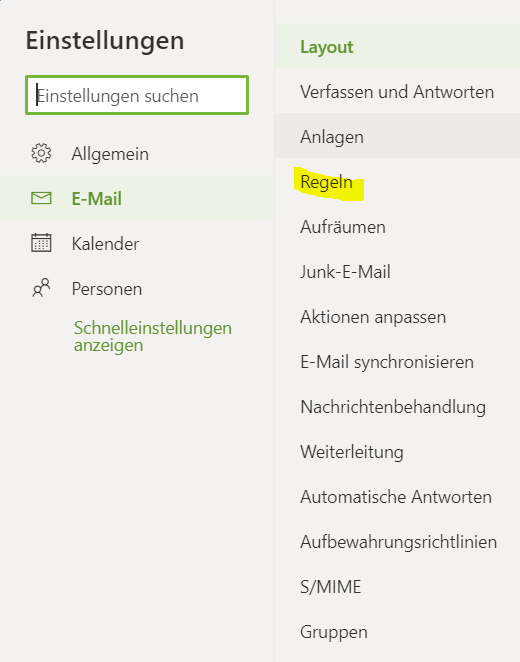The width and height of the screenshot is (520, 662).
Task: Open Verfassen und Antworten settings
Action: pyautogui.click(x=397, y=92)
